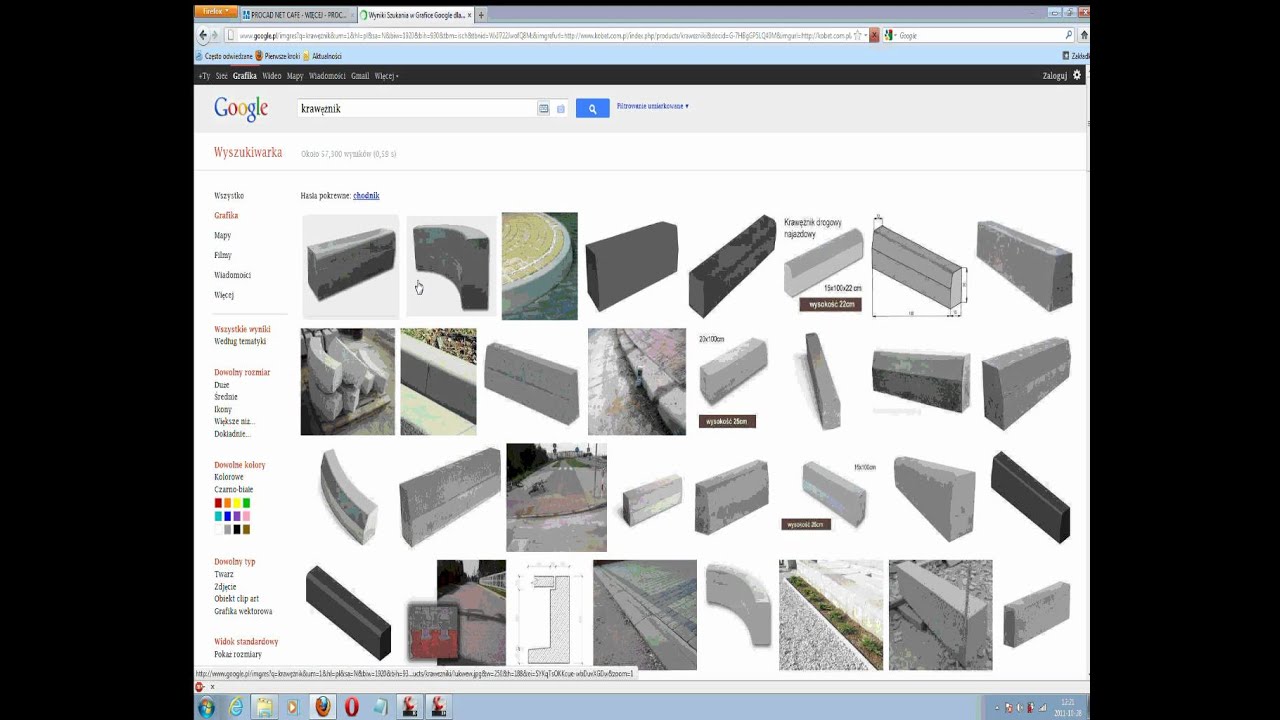Click the Google logo

pyautogui.click(x=241, y=108)
